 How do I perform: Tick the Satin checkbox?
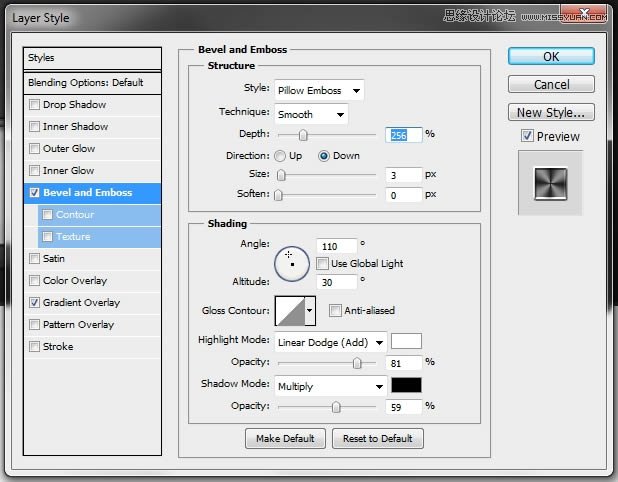coord(35,259)
